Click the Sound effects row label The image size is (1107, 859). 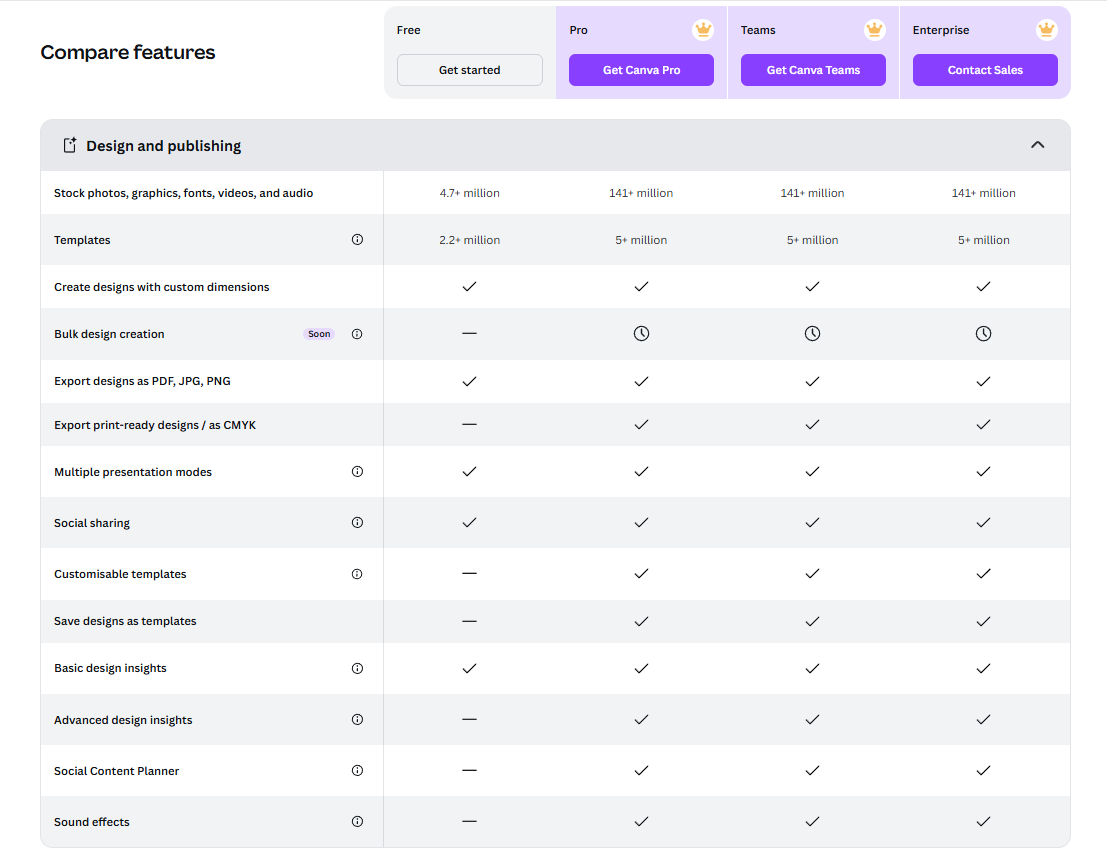[x=92, y=822]
